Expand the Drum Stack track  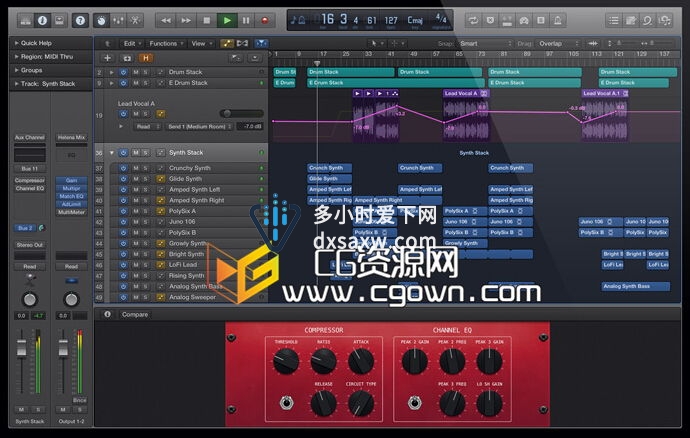pyautogui.click(x=112, y=72)
